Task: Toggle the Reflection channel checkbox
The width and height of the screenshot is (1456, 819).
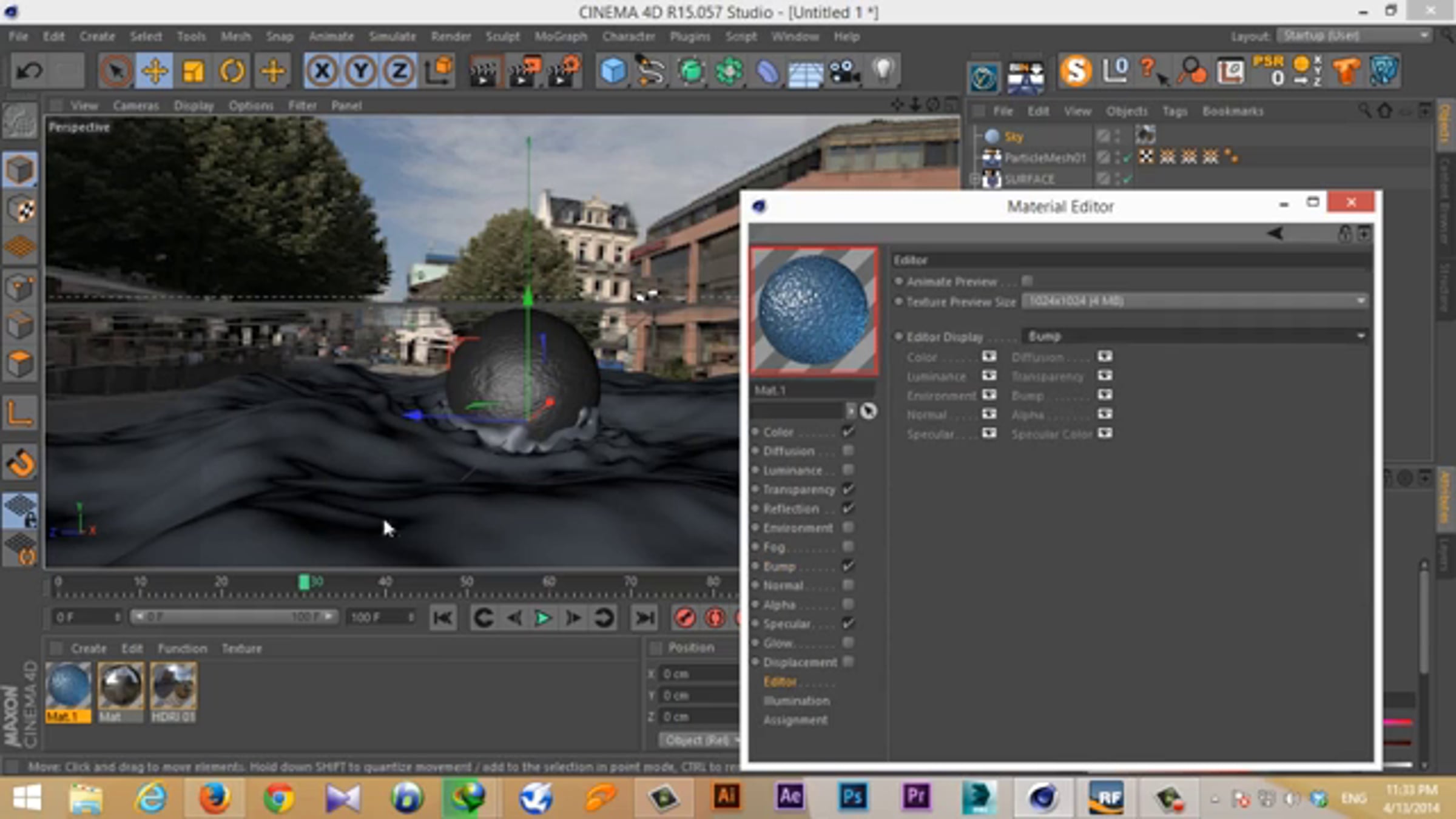Action: (848, 508)
